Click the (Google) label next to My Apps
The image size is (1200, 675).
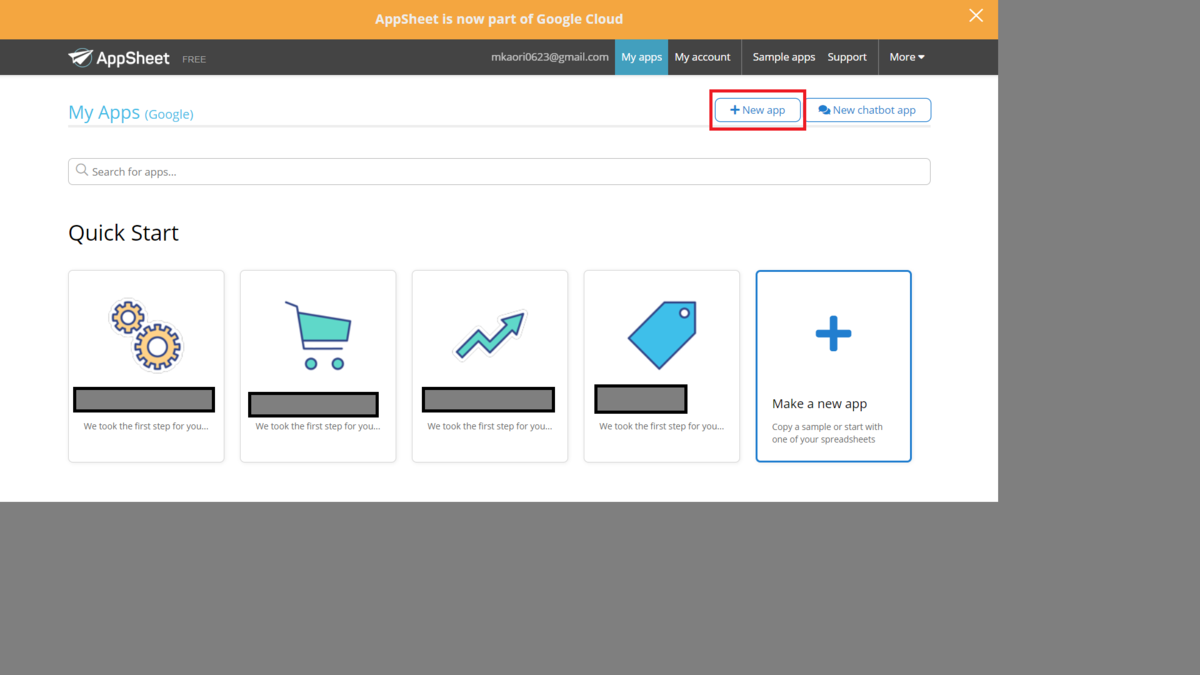(x=169, y=114)
